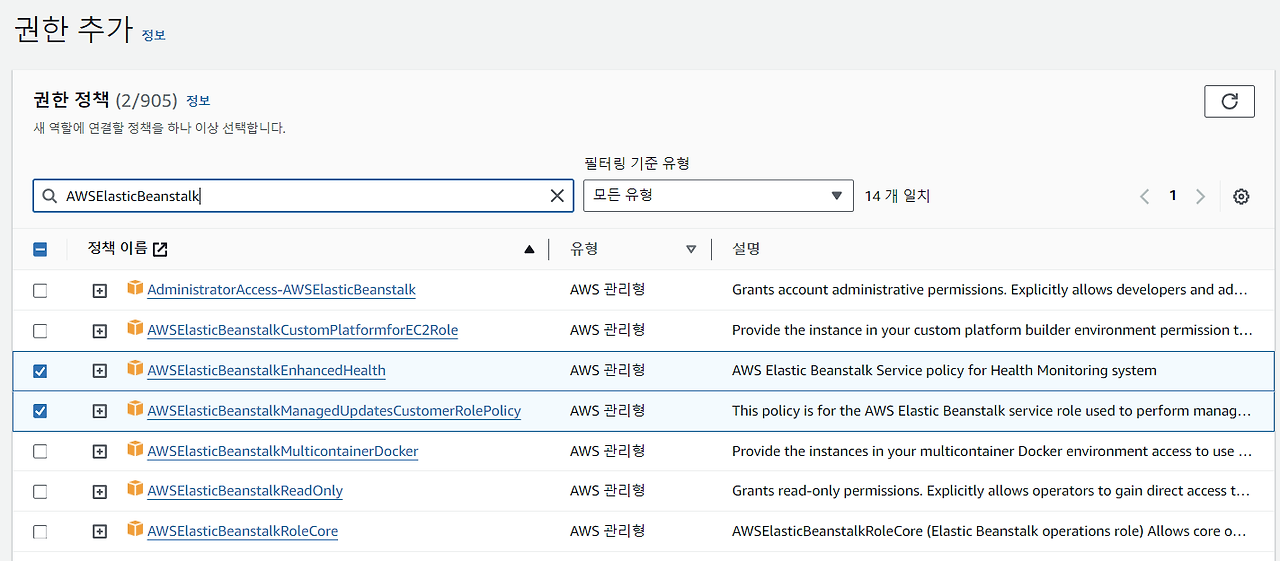The width and height of the screenshot is (1280, 561).
Task: Open AWSElasticBeanstalkEnhancedHealth policy link
Action: [x=266, y=371]
